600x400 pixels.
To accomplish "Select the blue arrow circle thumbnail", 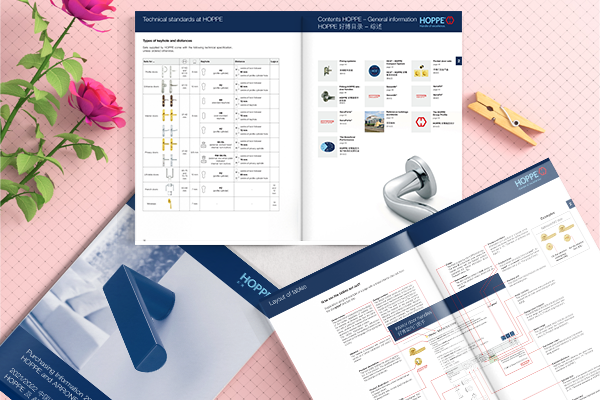I will (327, 147).
